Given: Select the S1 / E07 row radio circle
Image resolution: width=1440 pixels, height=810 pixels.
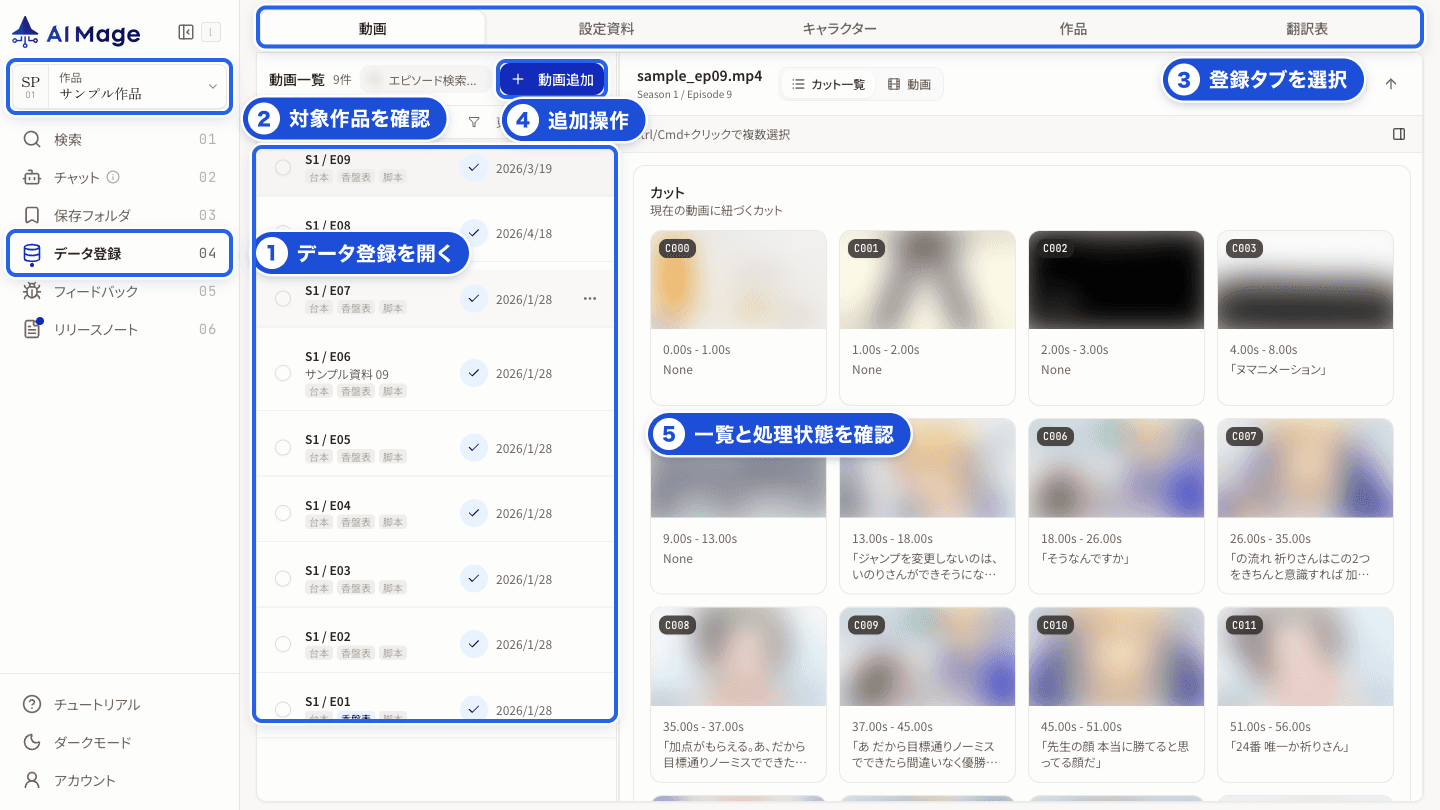Looking at the screenshot, I should pos(283,298).
